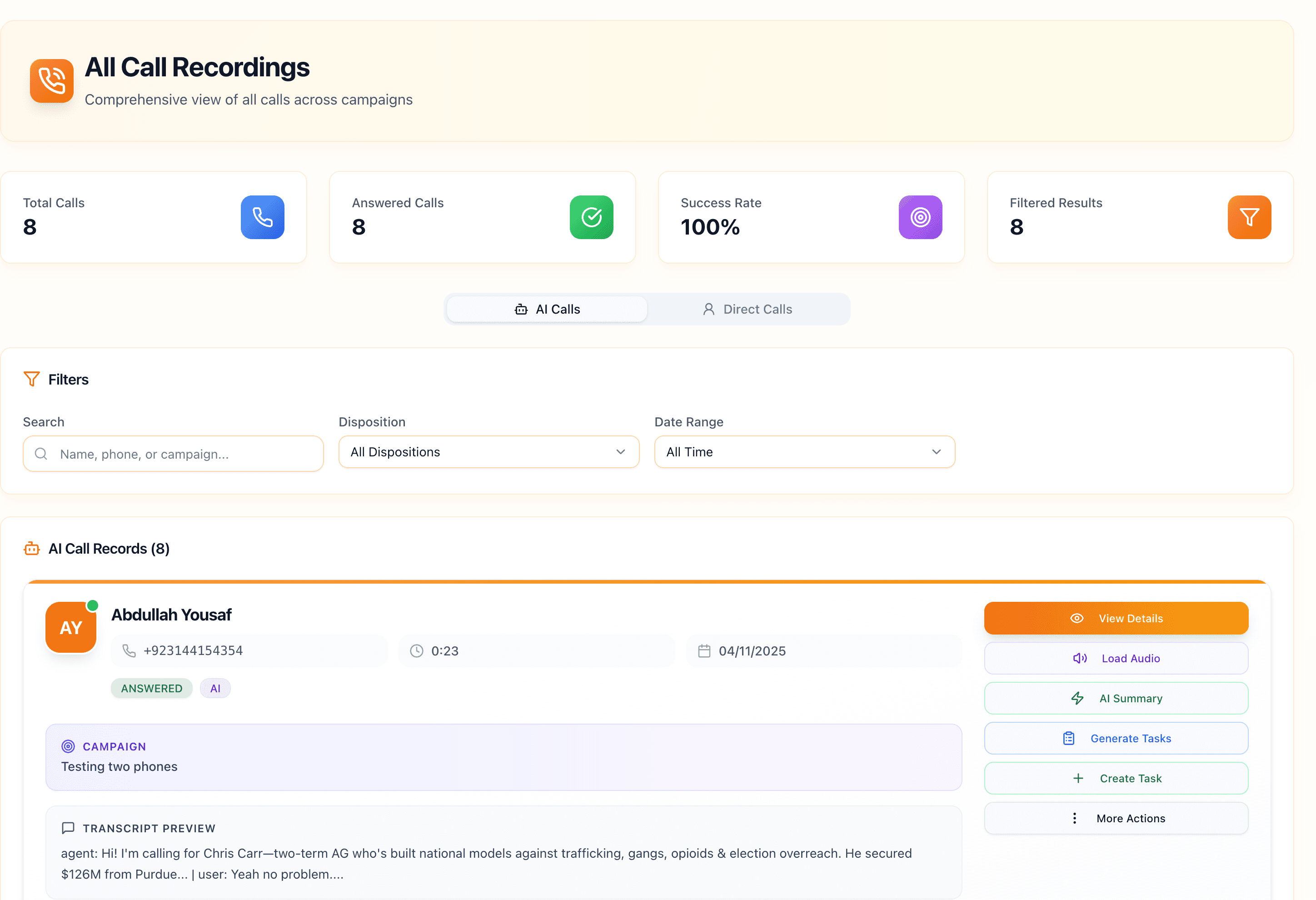
Task: Open the More Actions menu
Action: tap(1116, 818)
